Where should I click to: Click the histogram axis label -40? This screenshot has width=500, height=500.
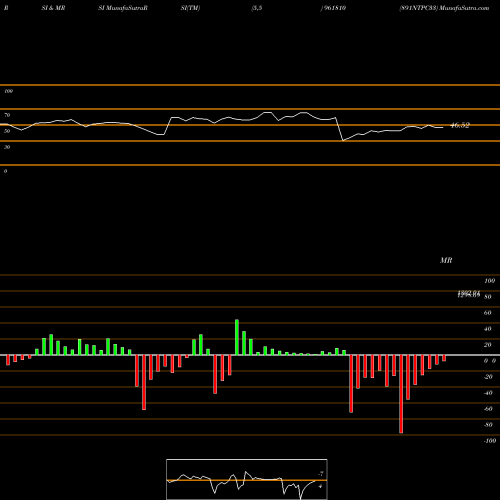coord(488,393)
